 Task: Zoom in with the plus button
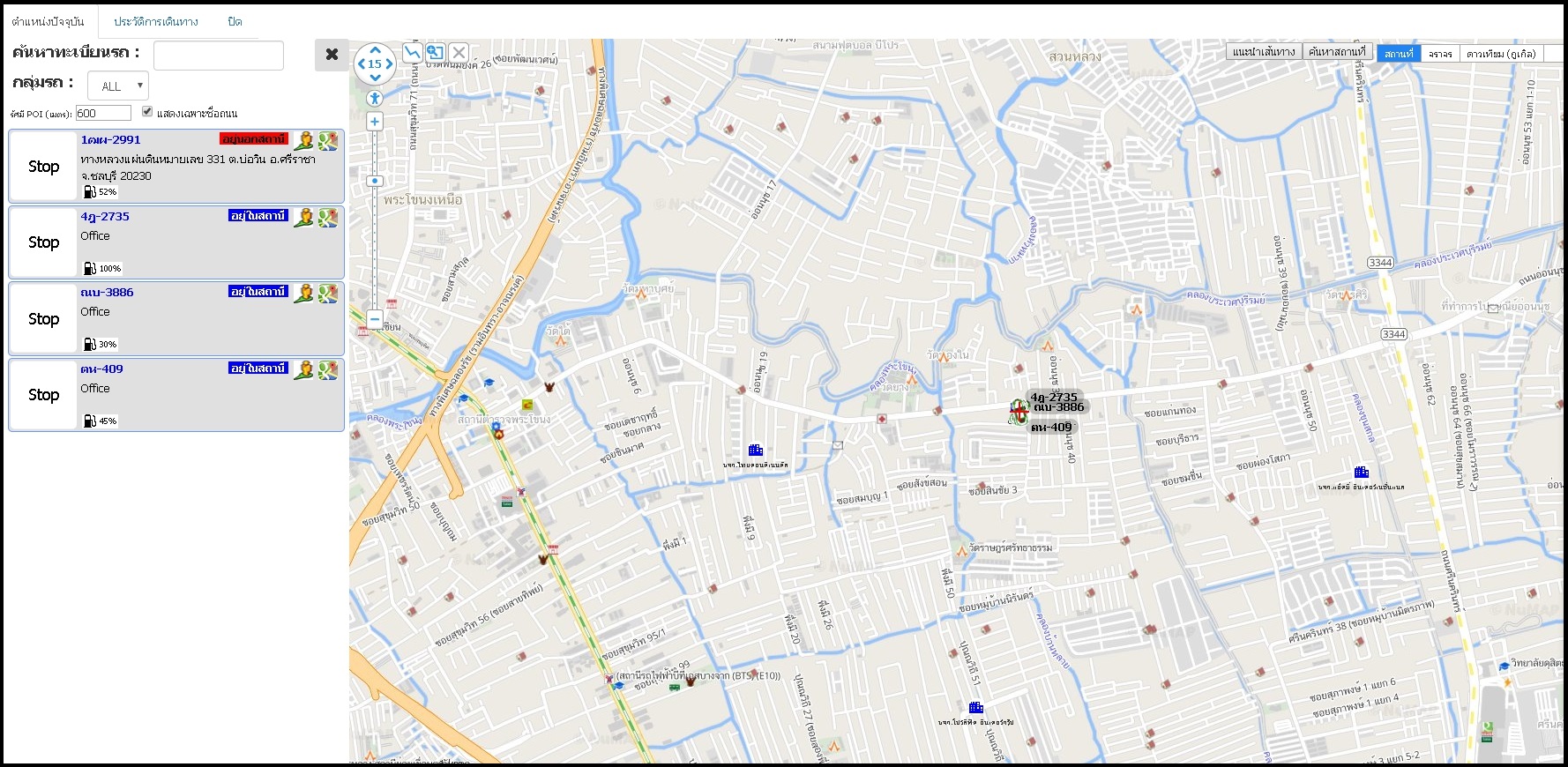click(375, 122)
